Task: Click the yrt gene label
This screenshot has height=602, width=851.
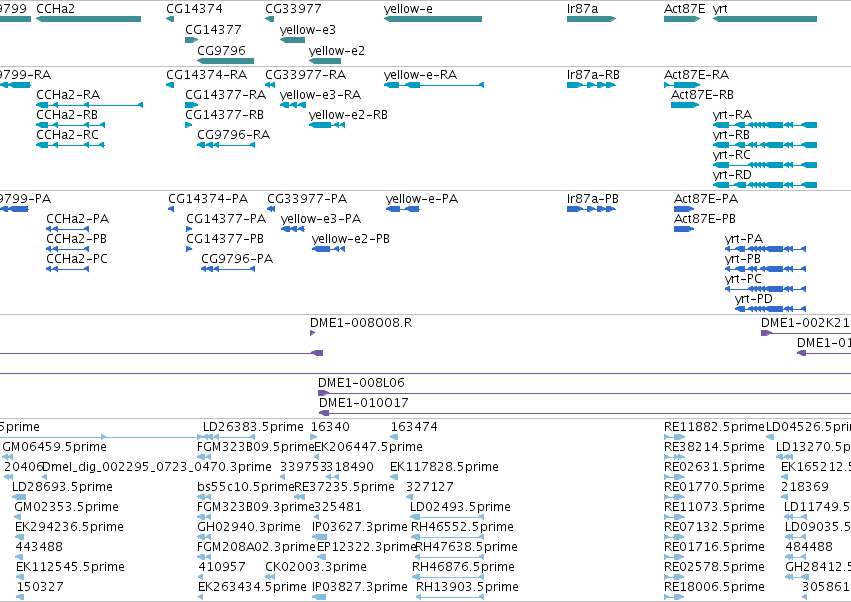Action: point(720,9)
